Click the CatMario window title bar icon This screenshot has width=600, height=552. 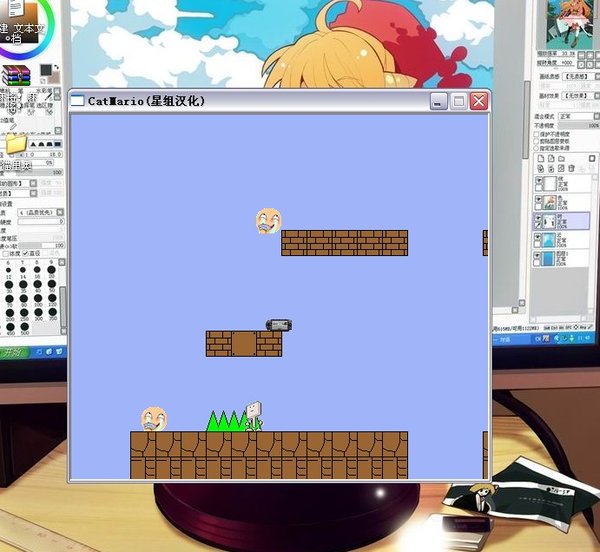click(77, 101)
